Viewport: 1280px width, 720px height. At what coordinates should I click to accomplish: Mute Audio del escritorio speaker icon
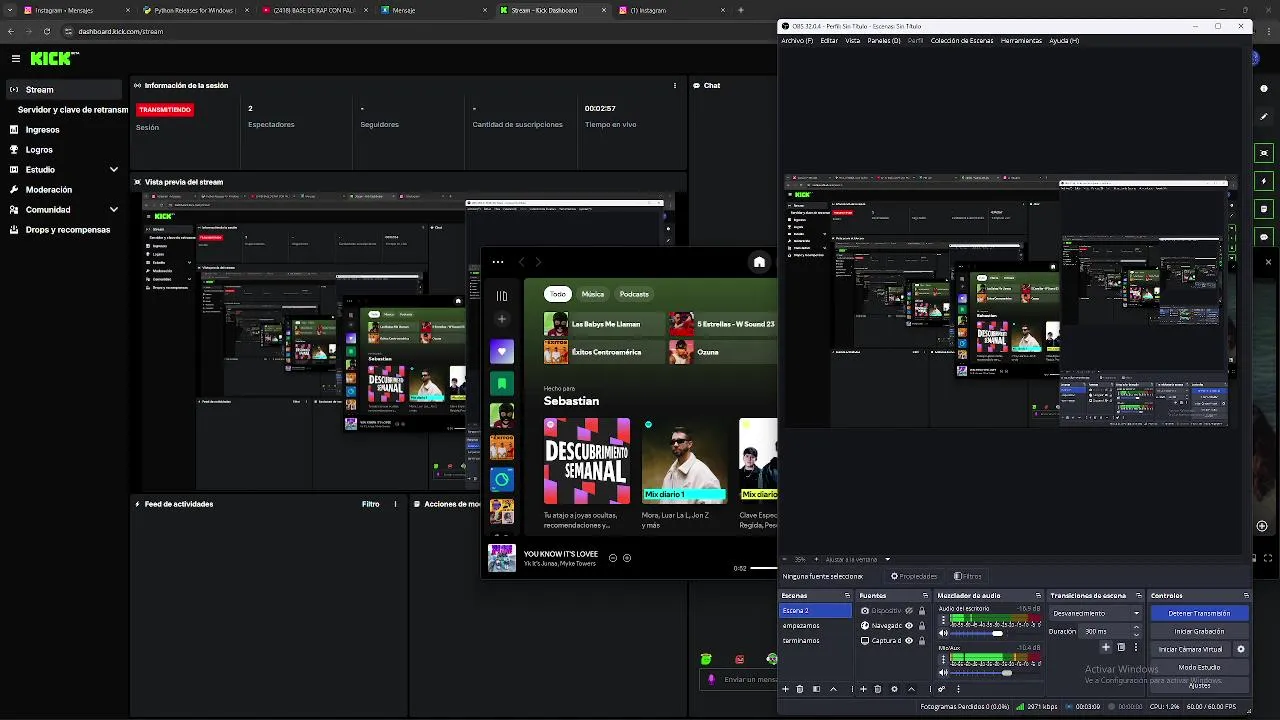943,633
